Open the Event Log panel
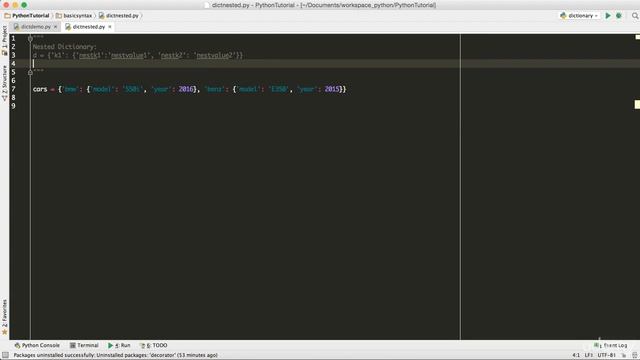 (x=611, y=345)
